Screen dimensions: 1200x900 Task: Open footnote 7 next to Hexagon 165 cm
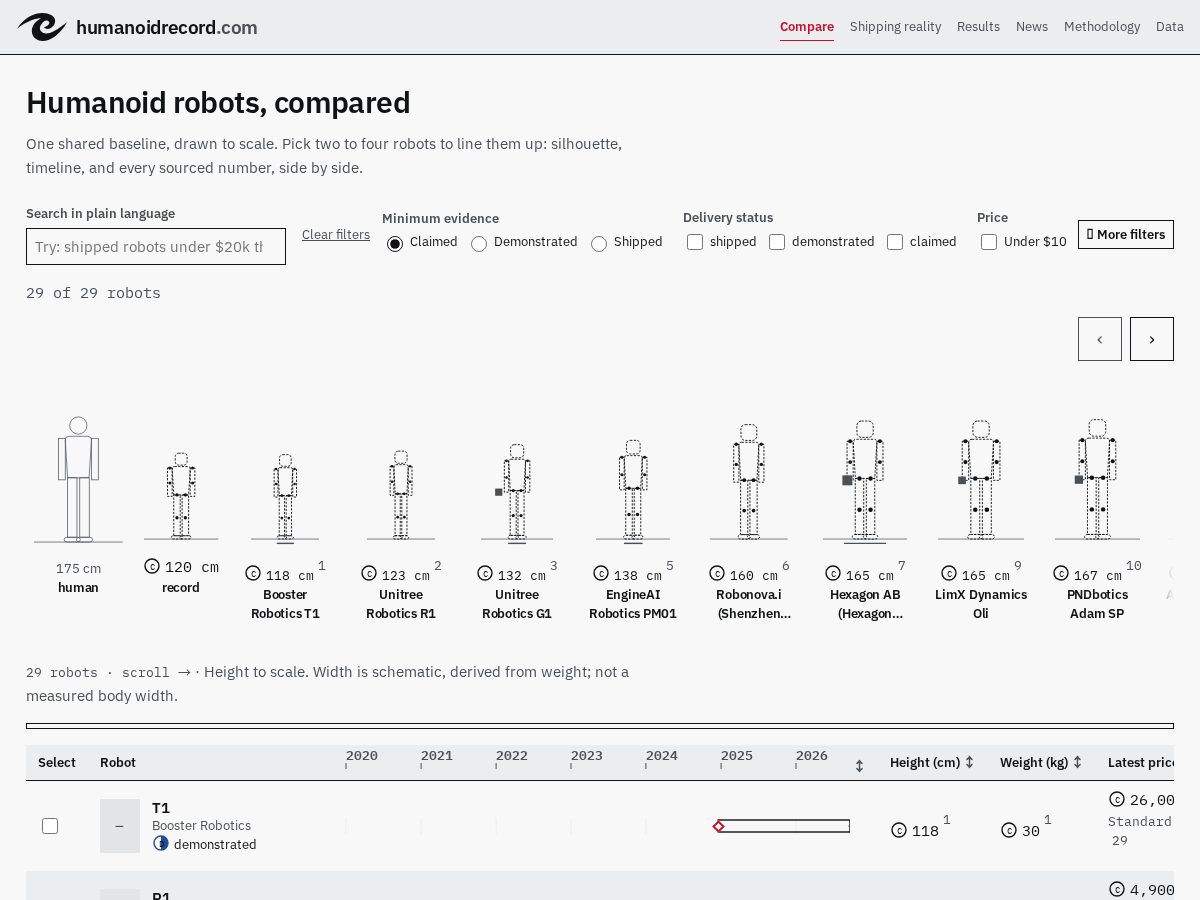click(x=902, y=566)
